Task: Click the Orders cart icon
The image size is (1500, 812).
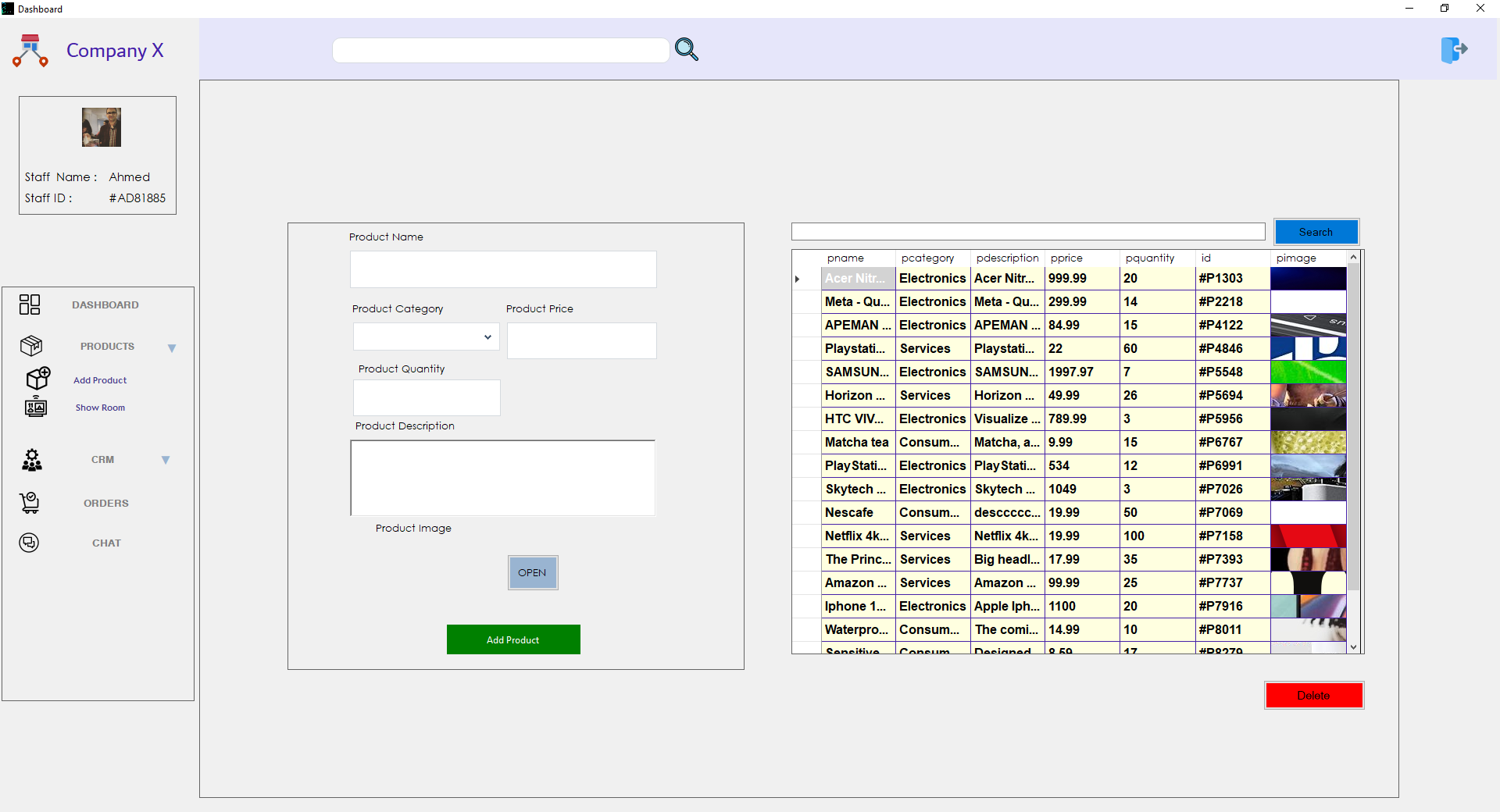Action: (x=30, y=503)
